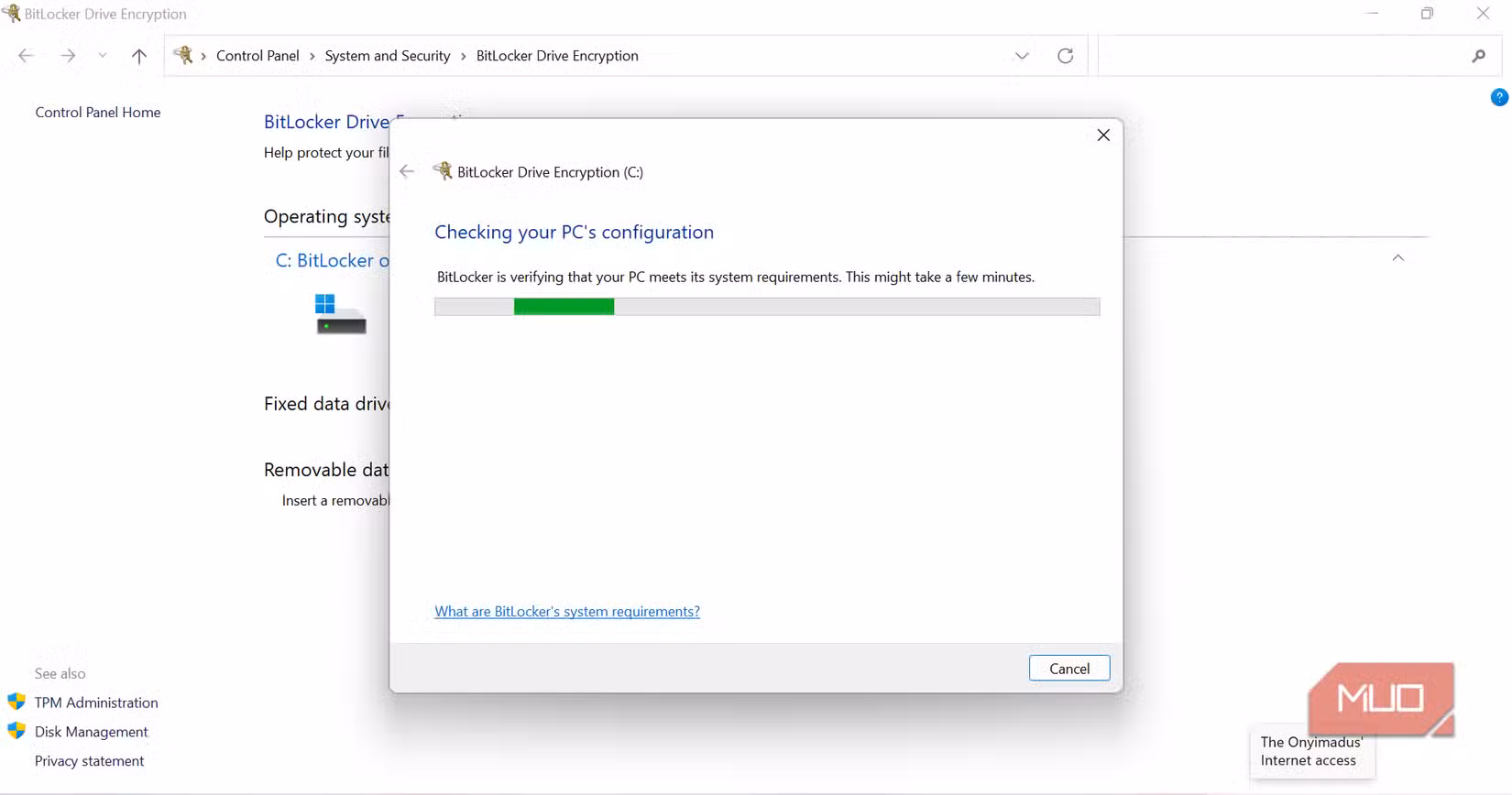Open Help with the blue question icon
1512x795 pixels.
tap(1499, 97)
